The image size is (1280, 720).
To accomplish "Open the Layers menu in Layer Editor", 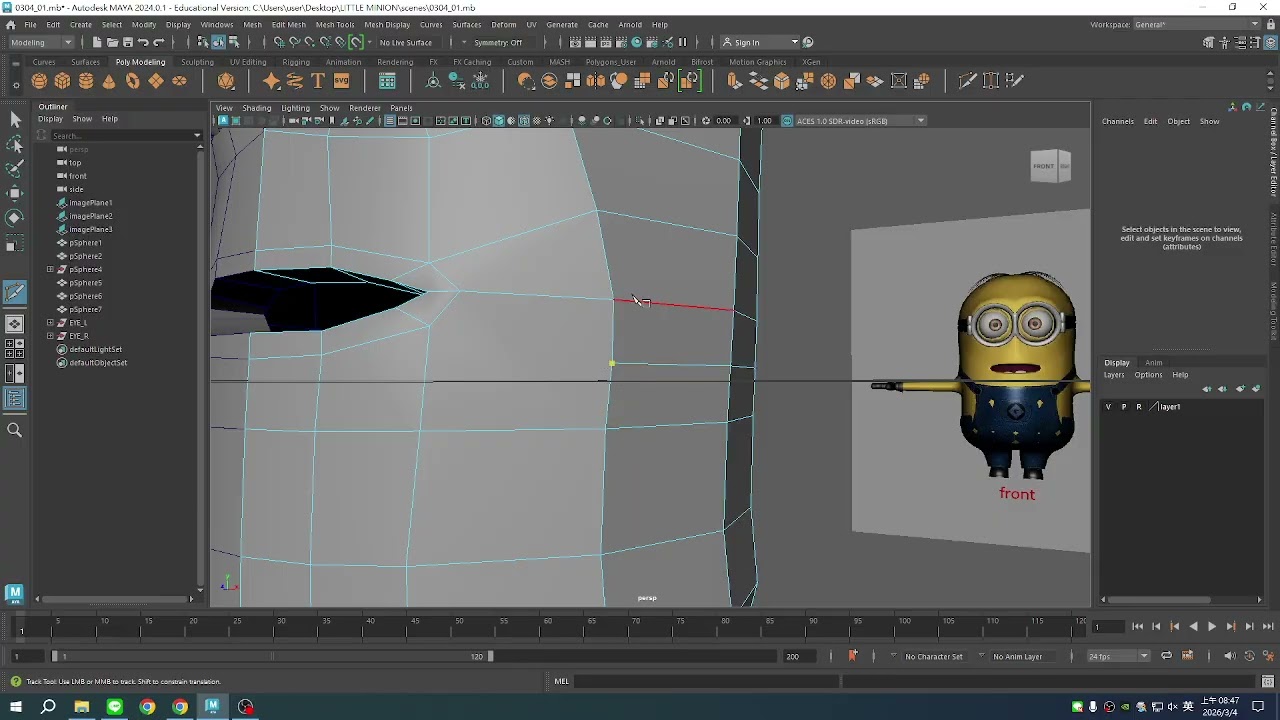I will point(1114,375).
